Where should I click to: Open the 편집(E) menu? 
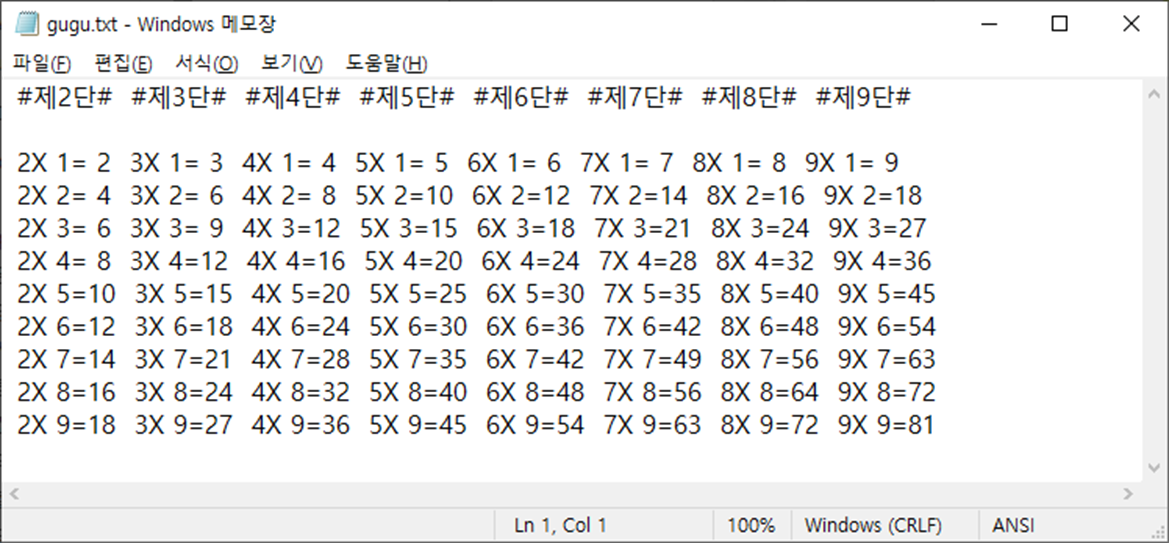[124, 63]
